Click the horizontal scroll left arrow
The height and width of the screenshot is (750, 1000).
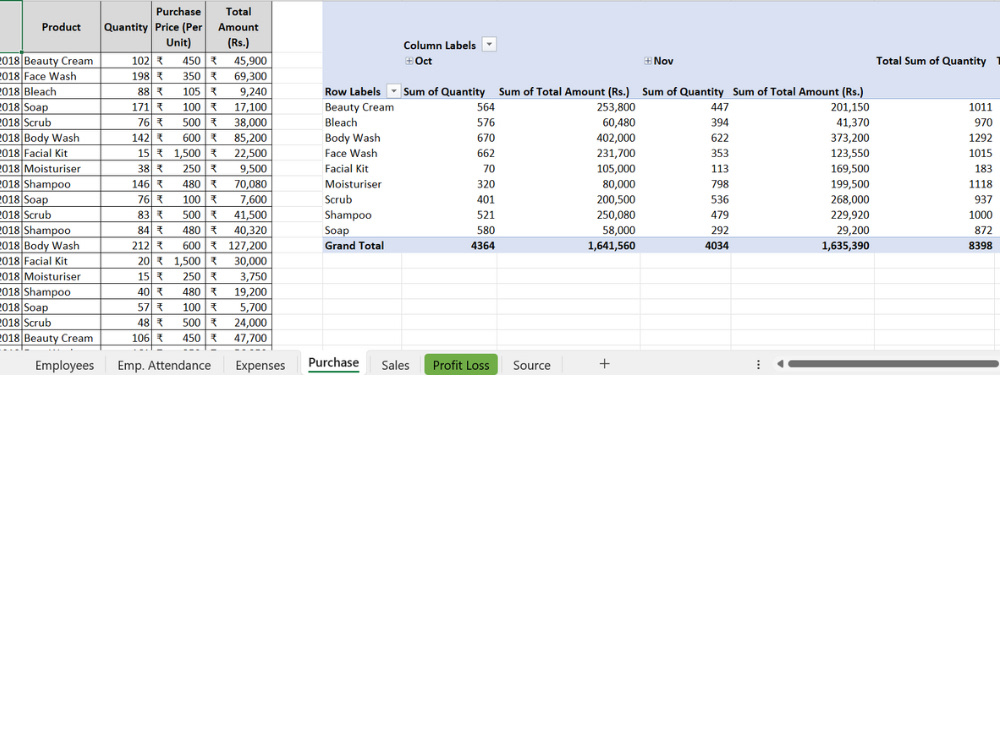(x=780, y=364)
